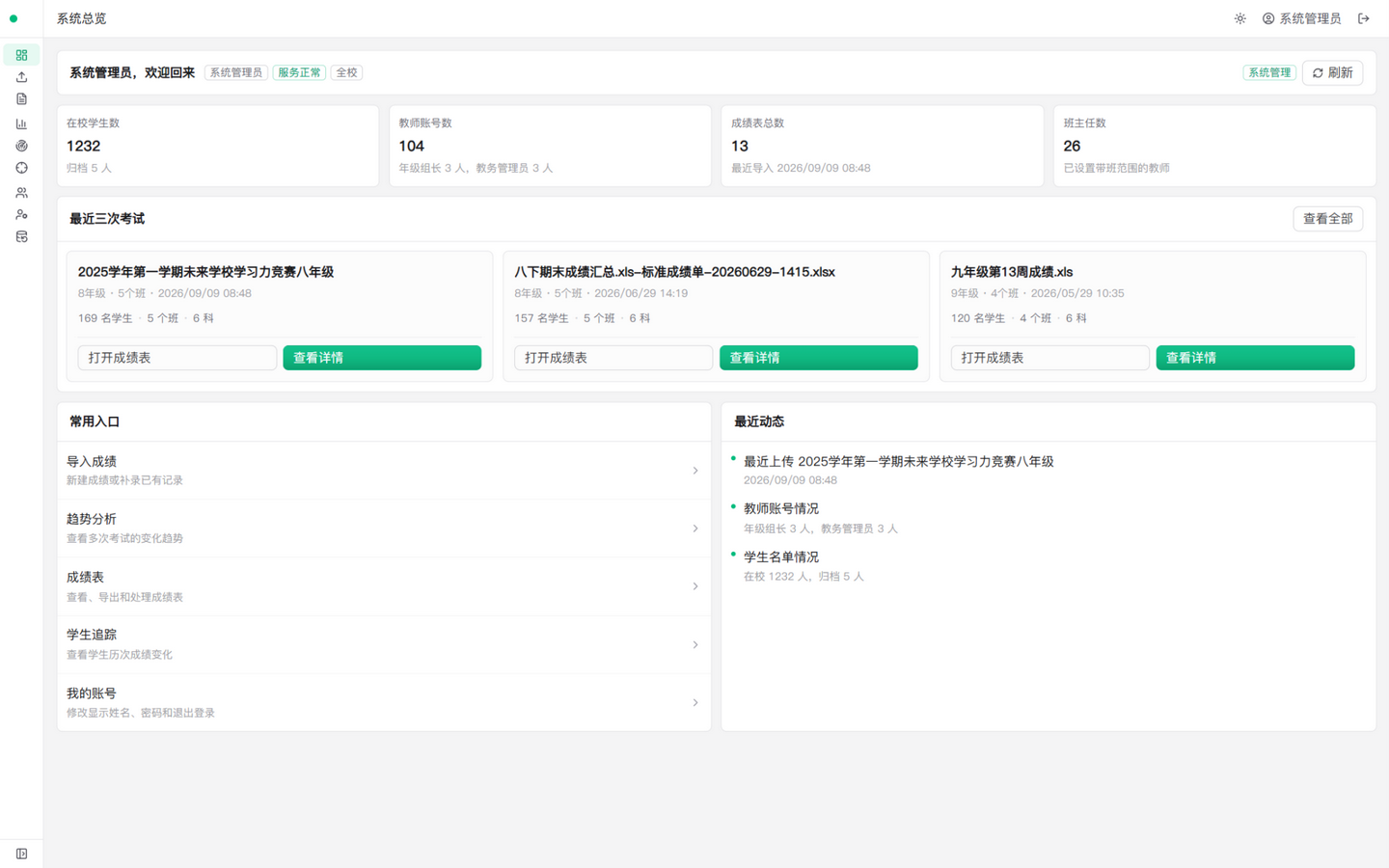Click the 系统管理员 role tag beside welcome

point(236,72)
